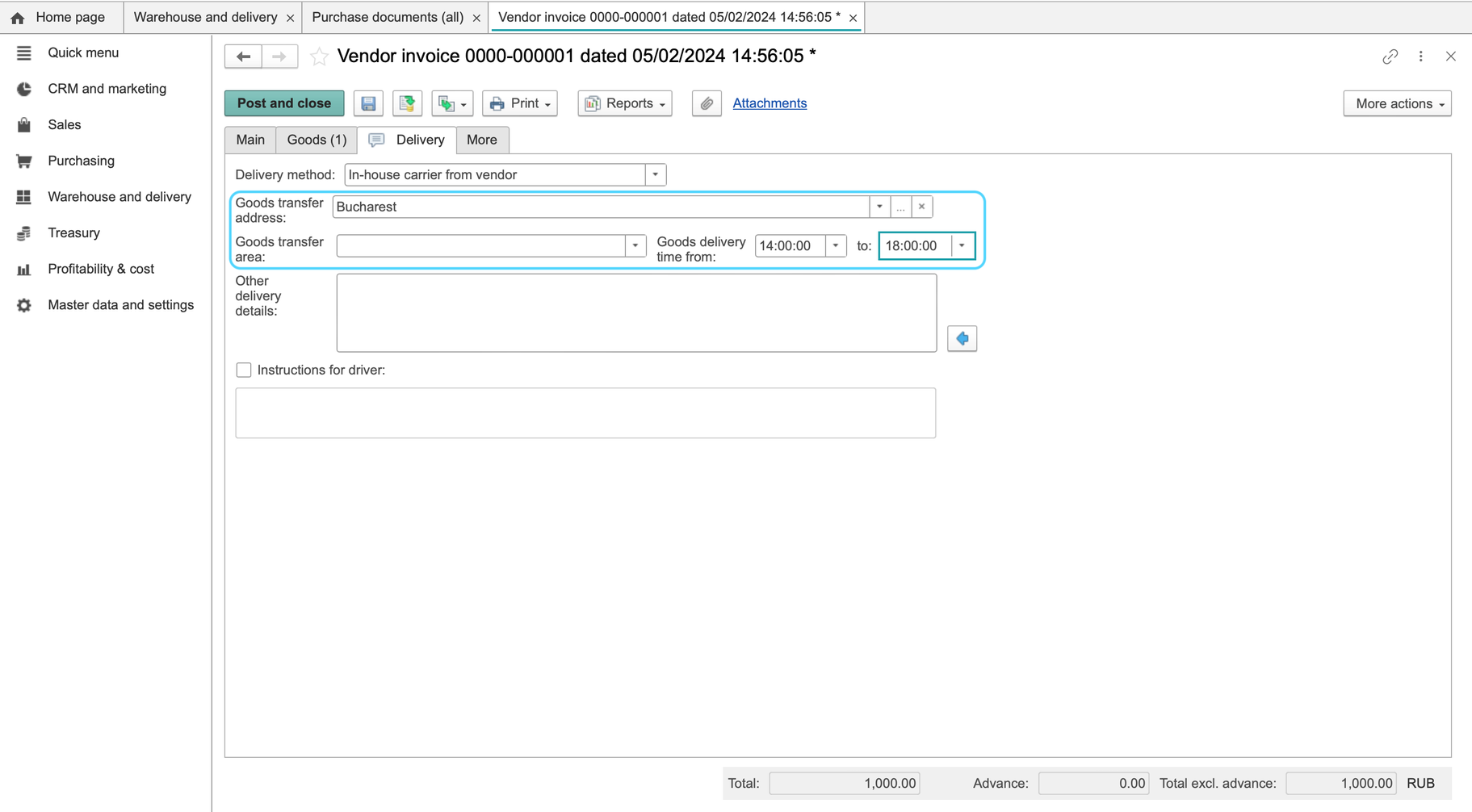The height and width of the screenshot is (812, 1472).
Task: Open Warehouse and delivery in sidebar
Action: (120, 197)
